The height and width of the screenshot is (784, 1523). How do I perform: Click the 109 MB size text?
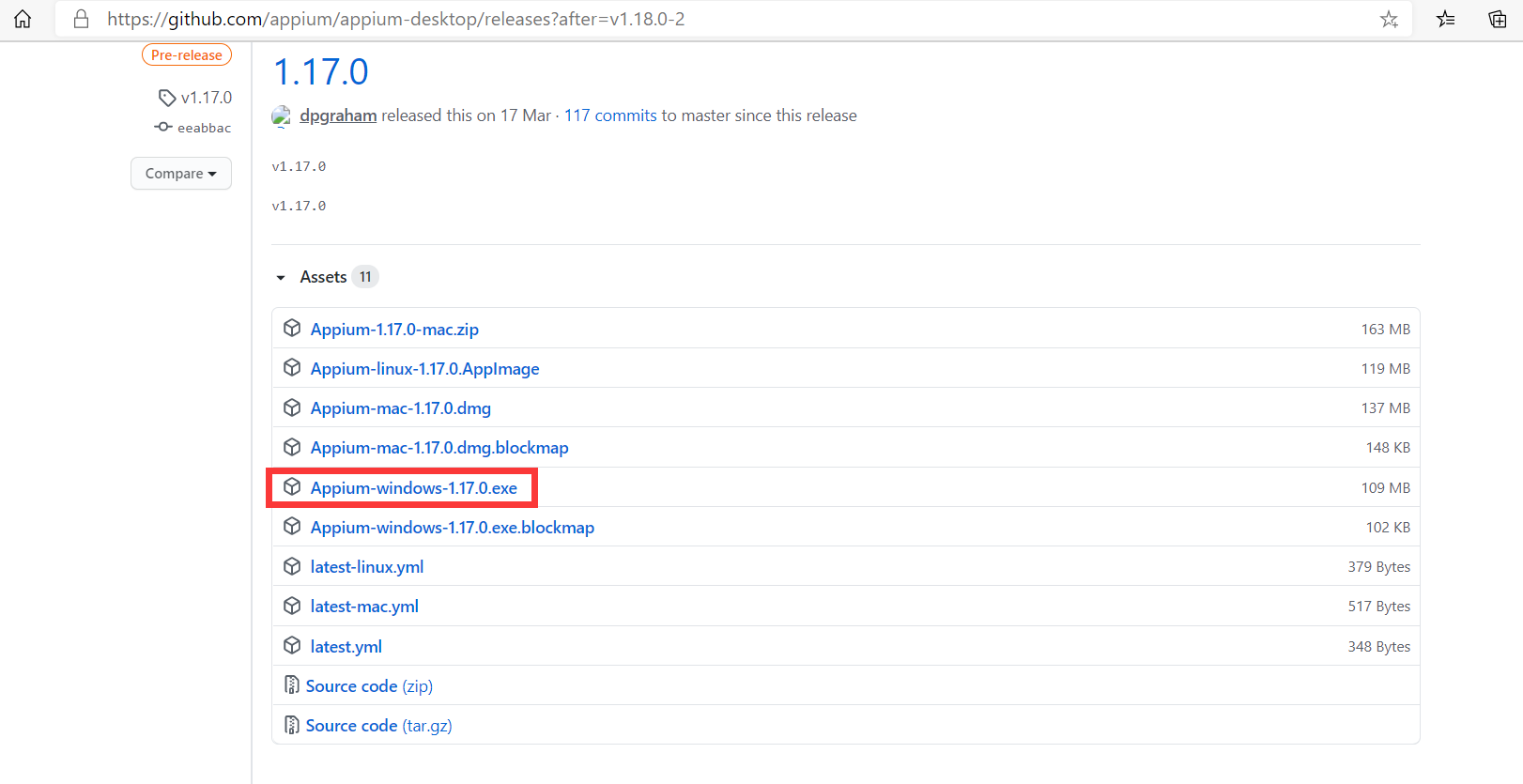coord(1386,488)
